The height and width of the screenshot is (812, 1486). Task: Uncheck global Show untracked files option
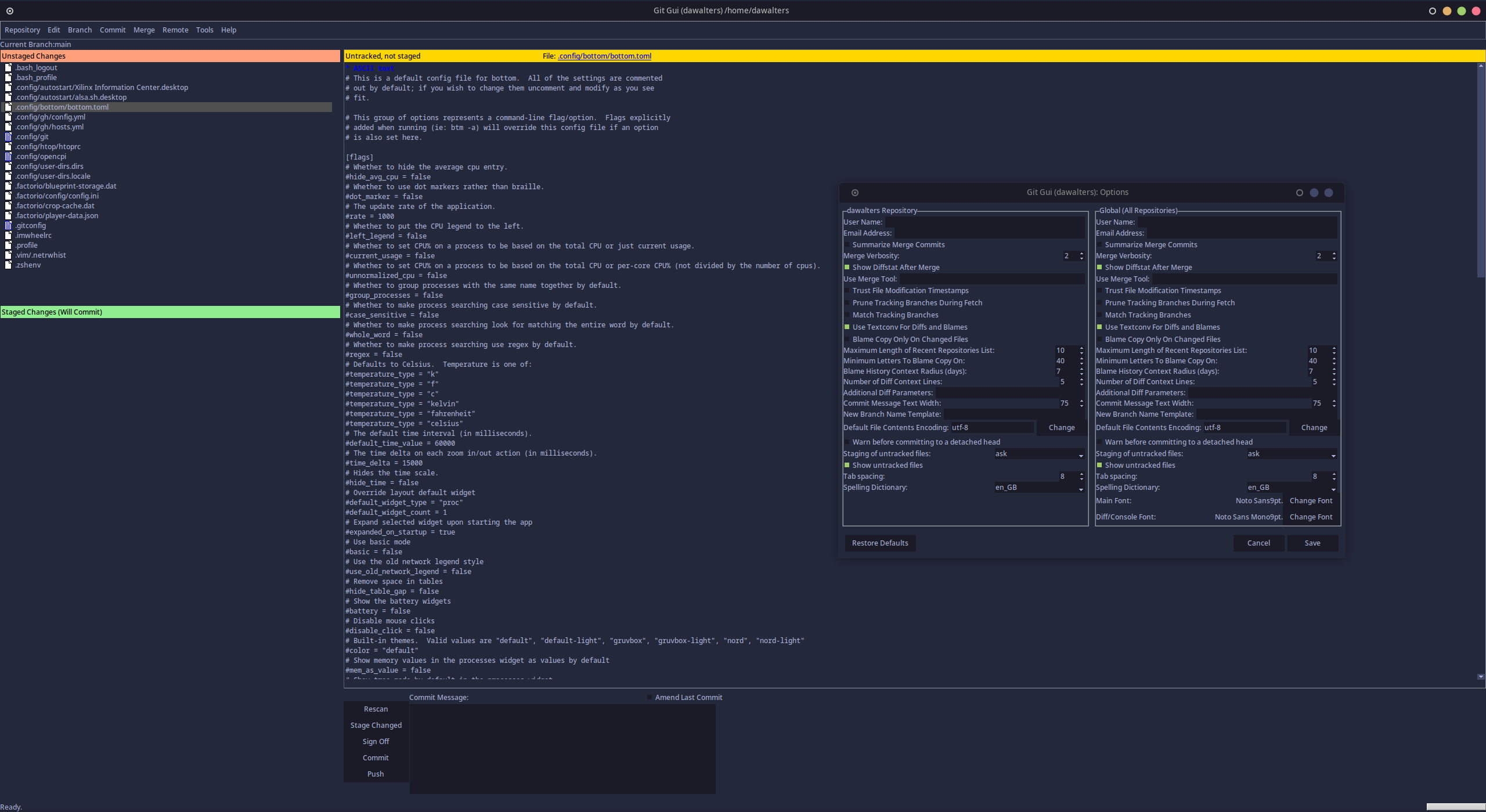(1099, 465)
